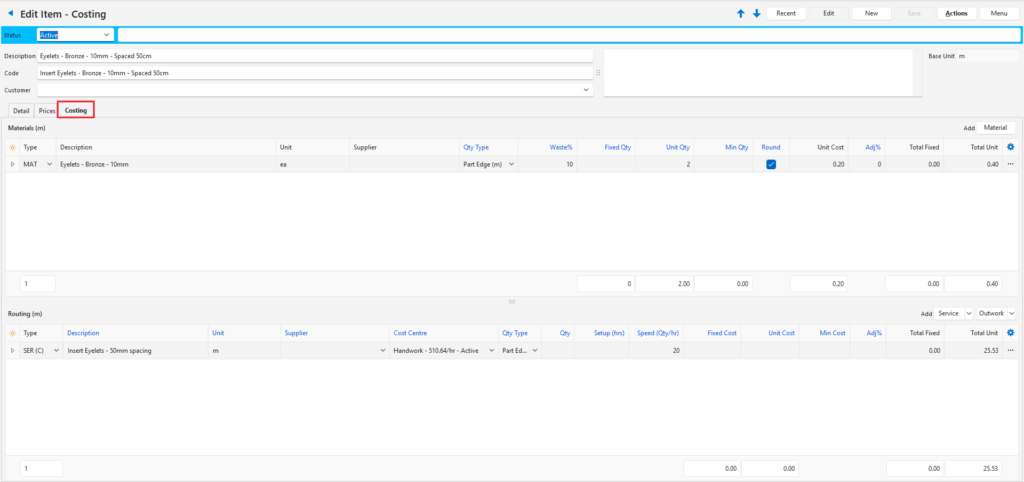Expand the MAT Eyelets row
This screenshot has width=1024, height=482.
click(x=13, y=164)
